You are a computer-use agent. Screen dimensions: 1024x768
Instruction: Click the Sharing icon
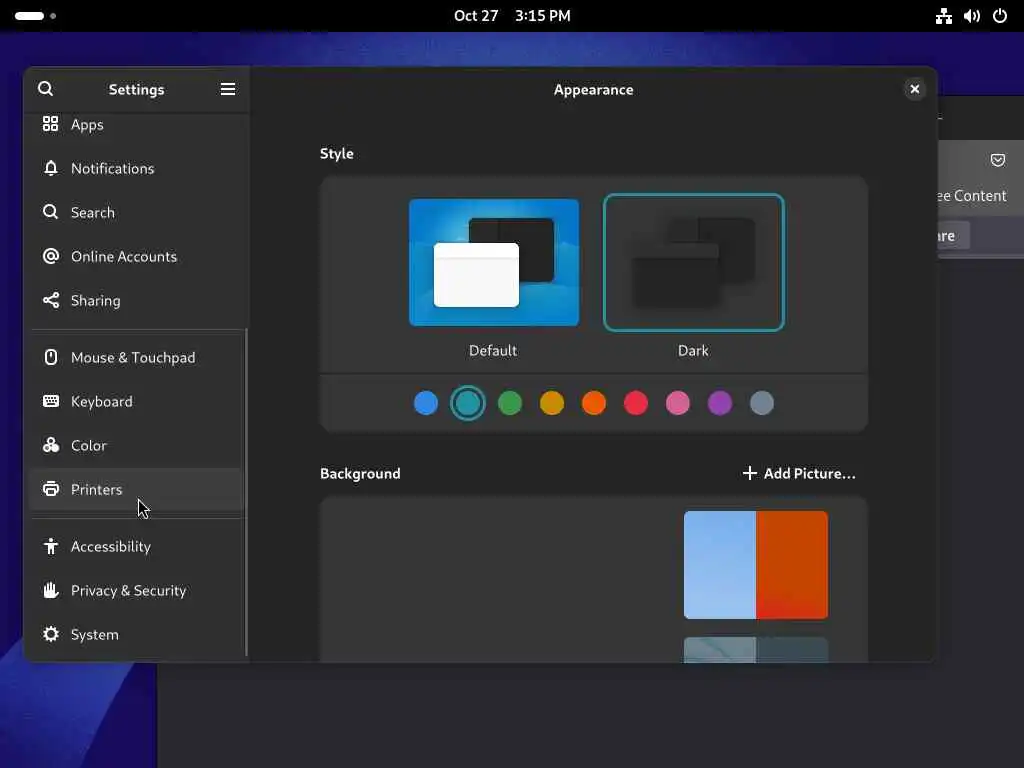(x=50, y=300)
